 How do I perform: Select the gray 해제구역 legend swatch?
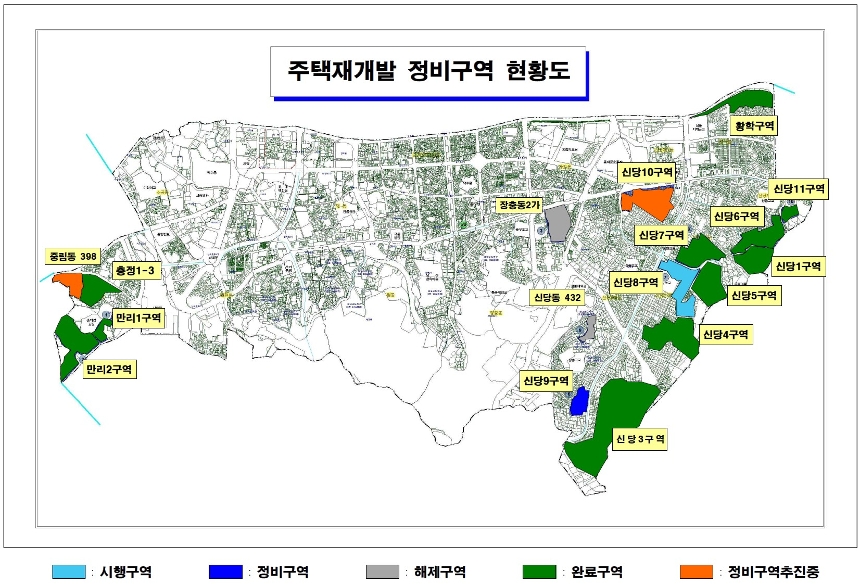click(x=382, y=572)
